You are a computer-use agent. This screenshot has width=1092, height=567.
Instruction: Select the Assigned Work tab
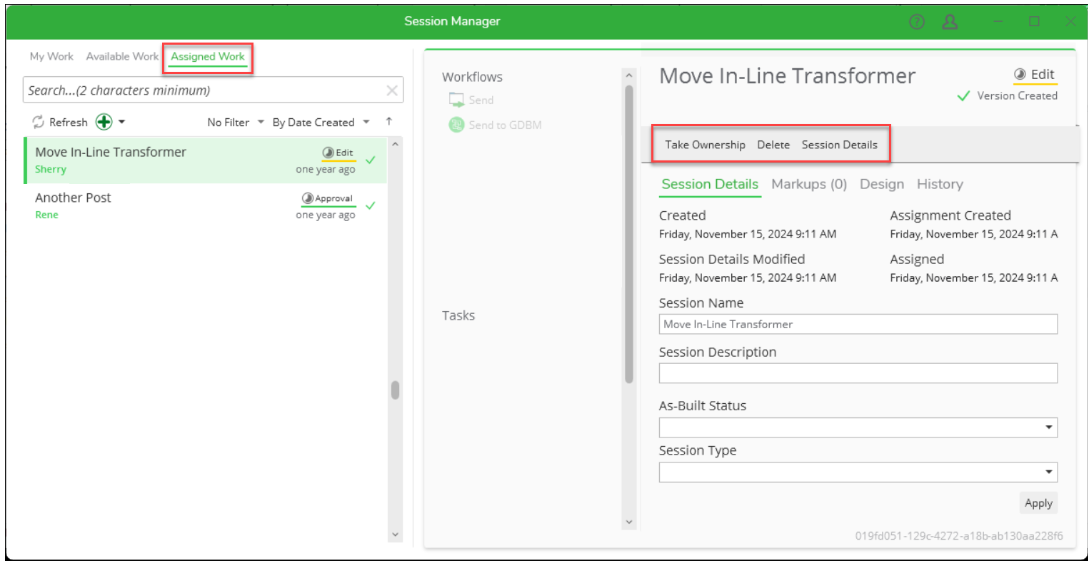click(208, 56)
